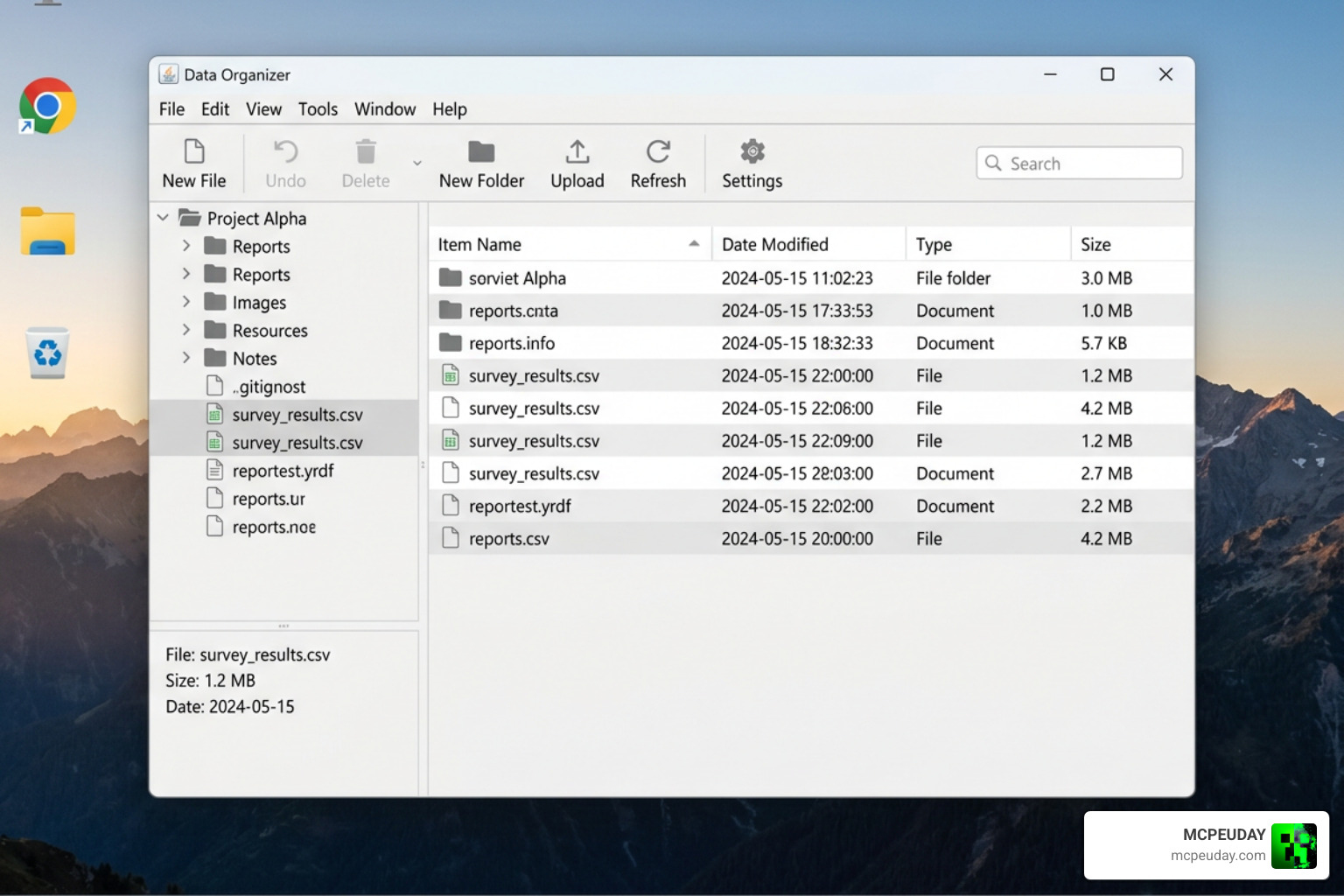Click 'Date: 2024-05-15' in details pane

(230, 706)
